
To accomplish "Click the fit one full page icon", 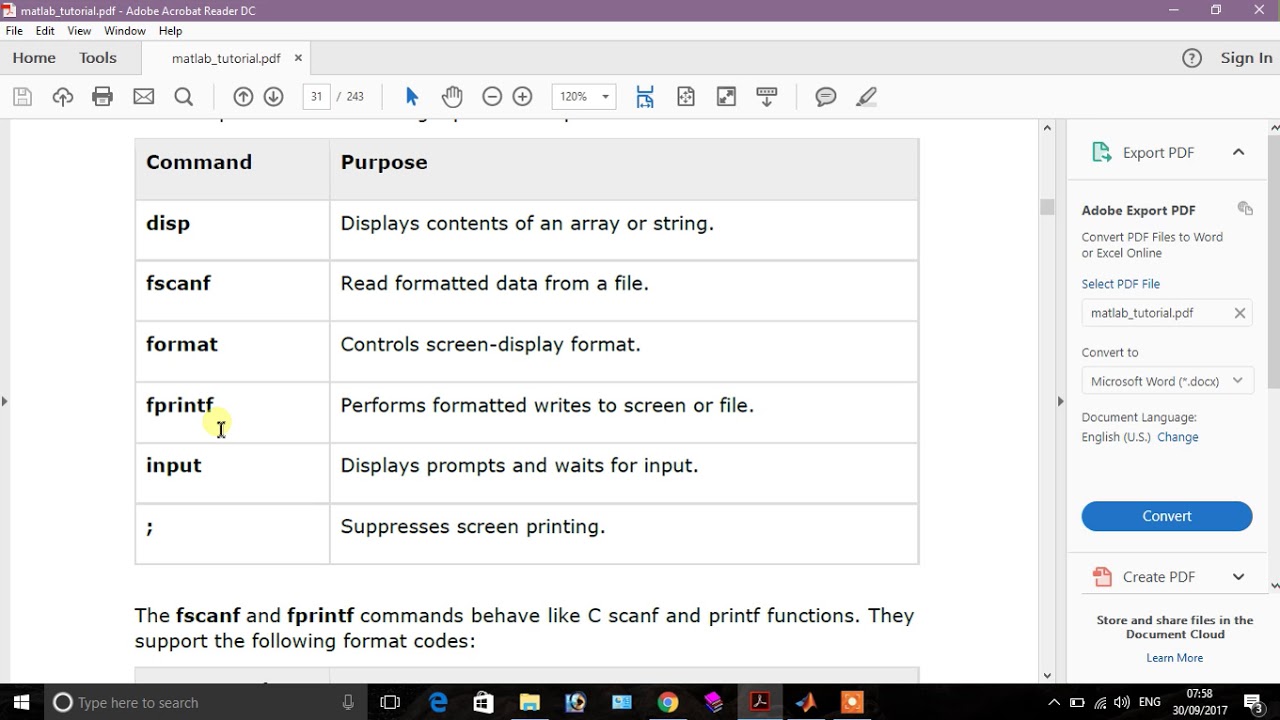I will click(686, 97).
